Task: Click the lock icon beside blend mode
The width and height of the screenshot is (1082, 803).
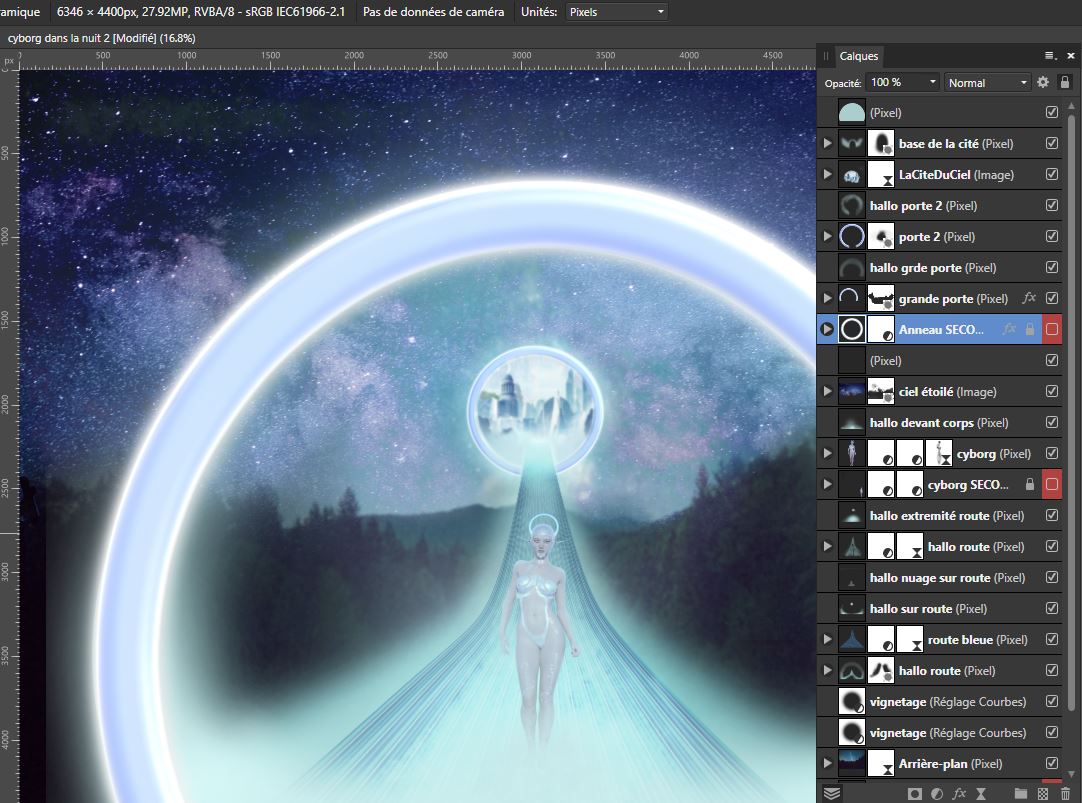Action: [1065, 82]
